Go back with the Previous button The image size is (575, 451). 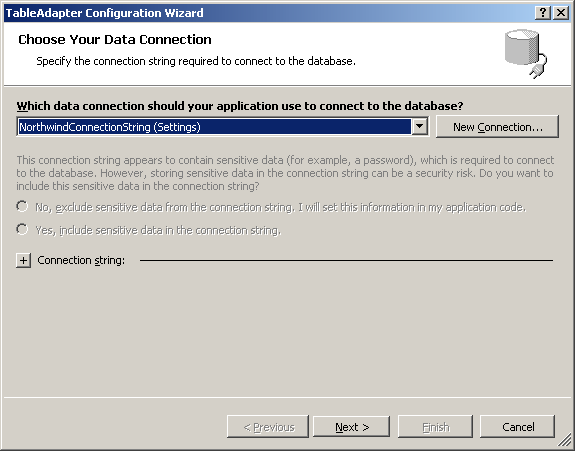tap(268, 427)
